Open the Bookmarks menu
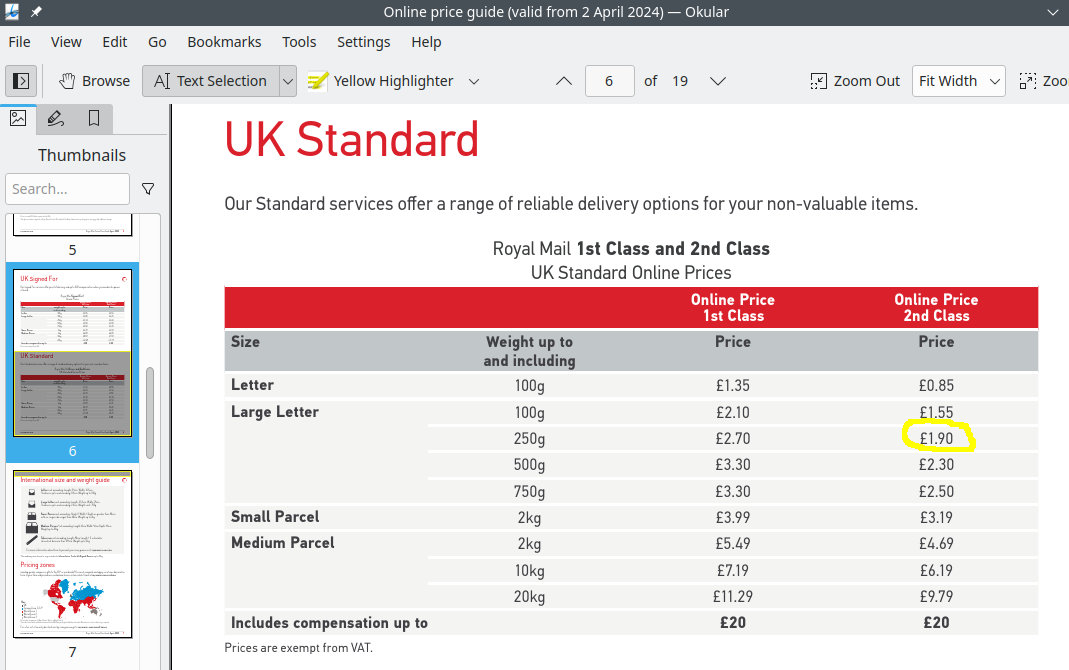1069x670 pixels. 224,42
